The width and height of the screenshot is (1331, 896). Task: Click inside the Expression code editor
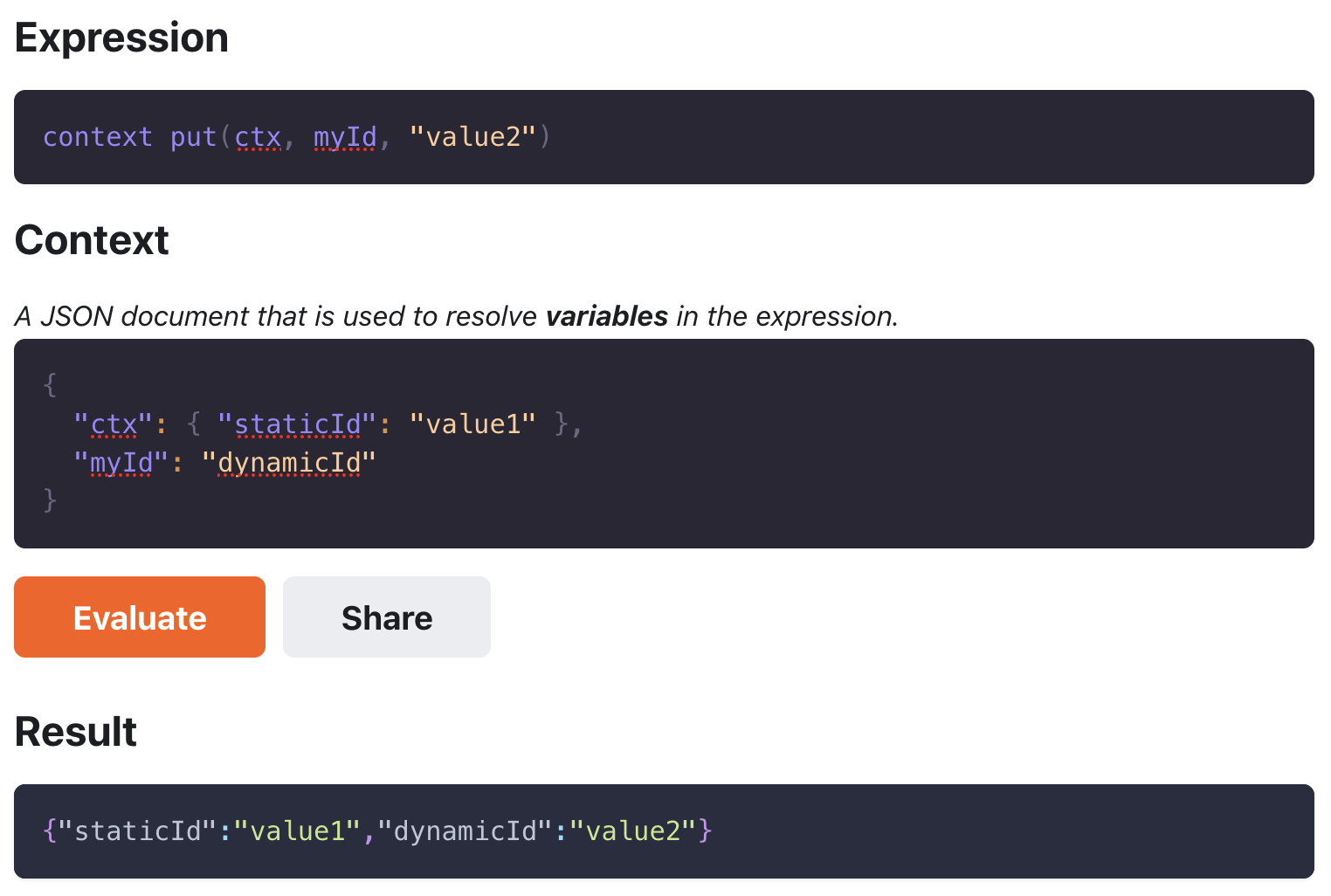coord(664,137)
